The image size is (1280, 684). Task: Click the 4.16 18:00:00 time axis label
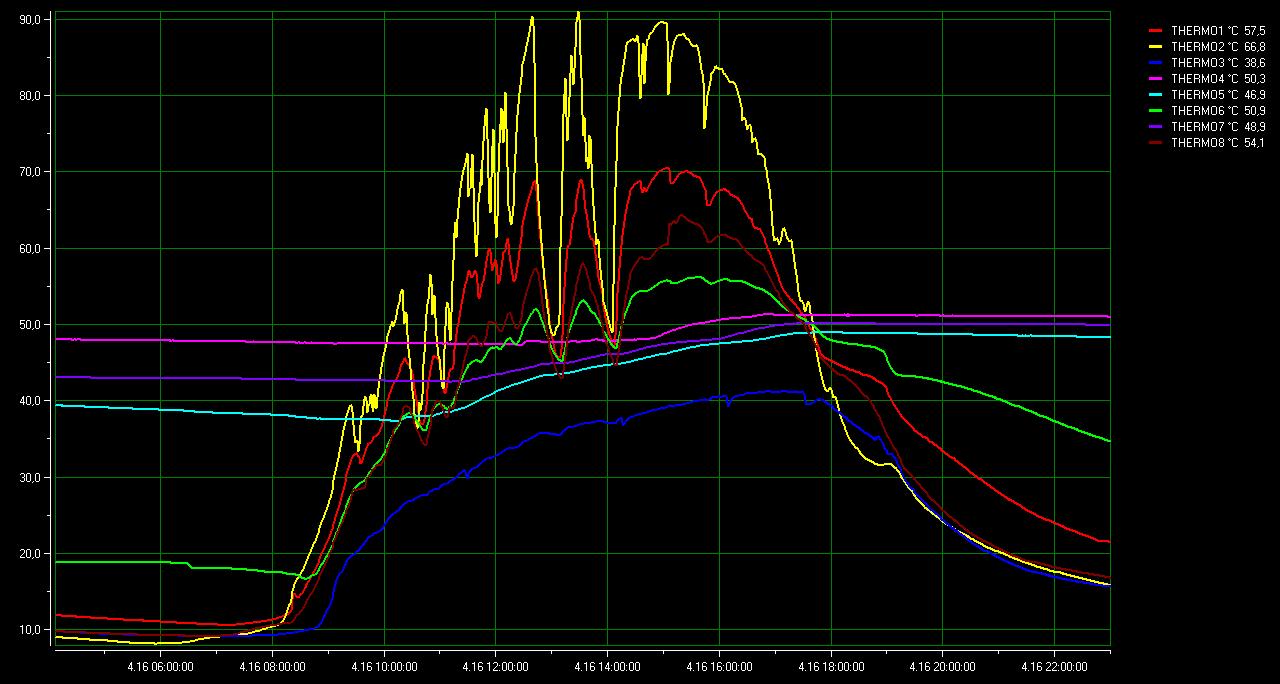coord(830,665)
